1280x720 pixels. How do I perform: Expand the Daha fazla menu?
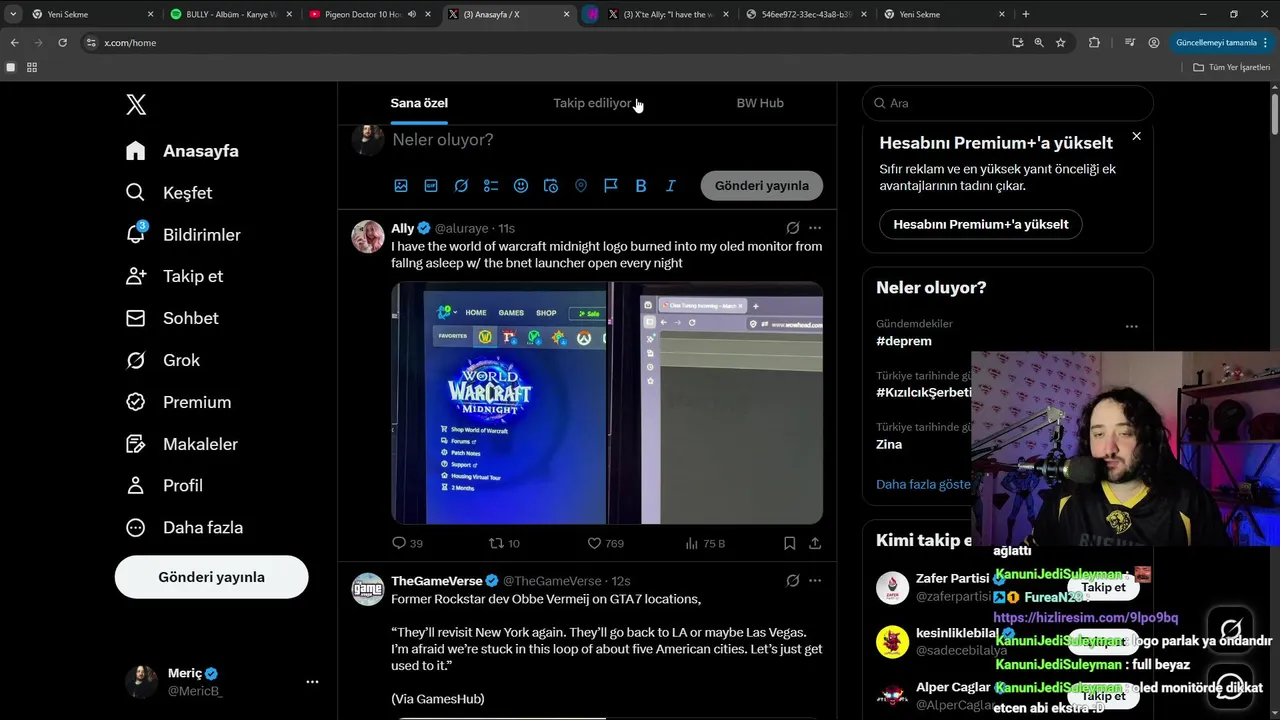[184, 528]
